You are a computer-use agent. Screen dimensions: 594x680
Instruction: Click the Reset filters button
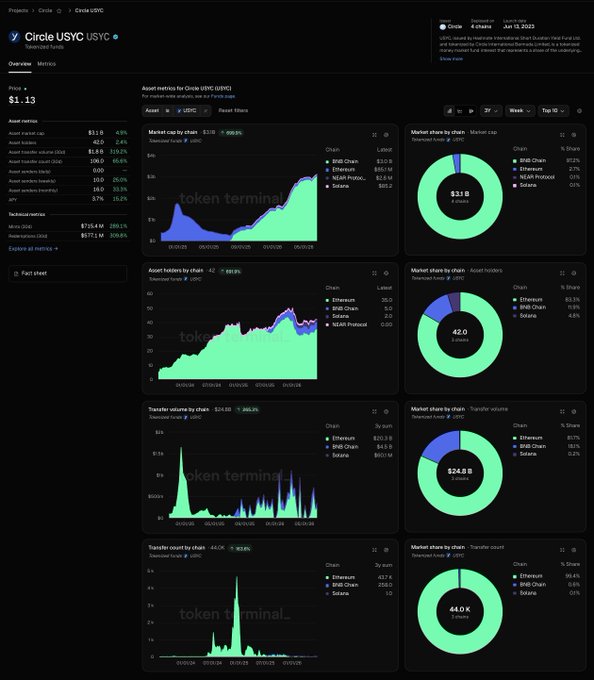[x=233, y=111]
